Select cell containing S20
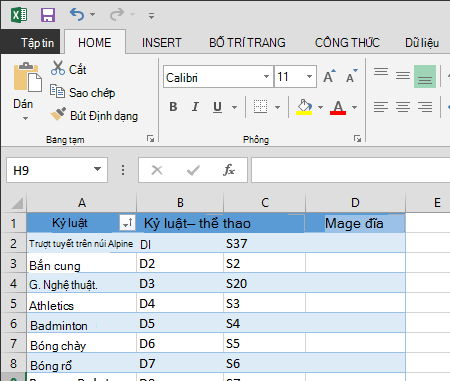This screenshot has width=450, height=381. [264, 283]
